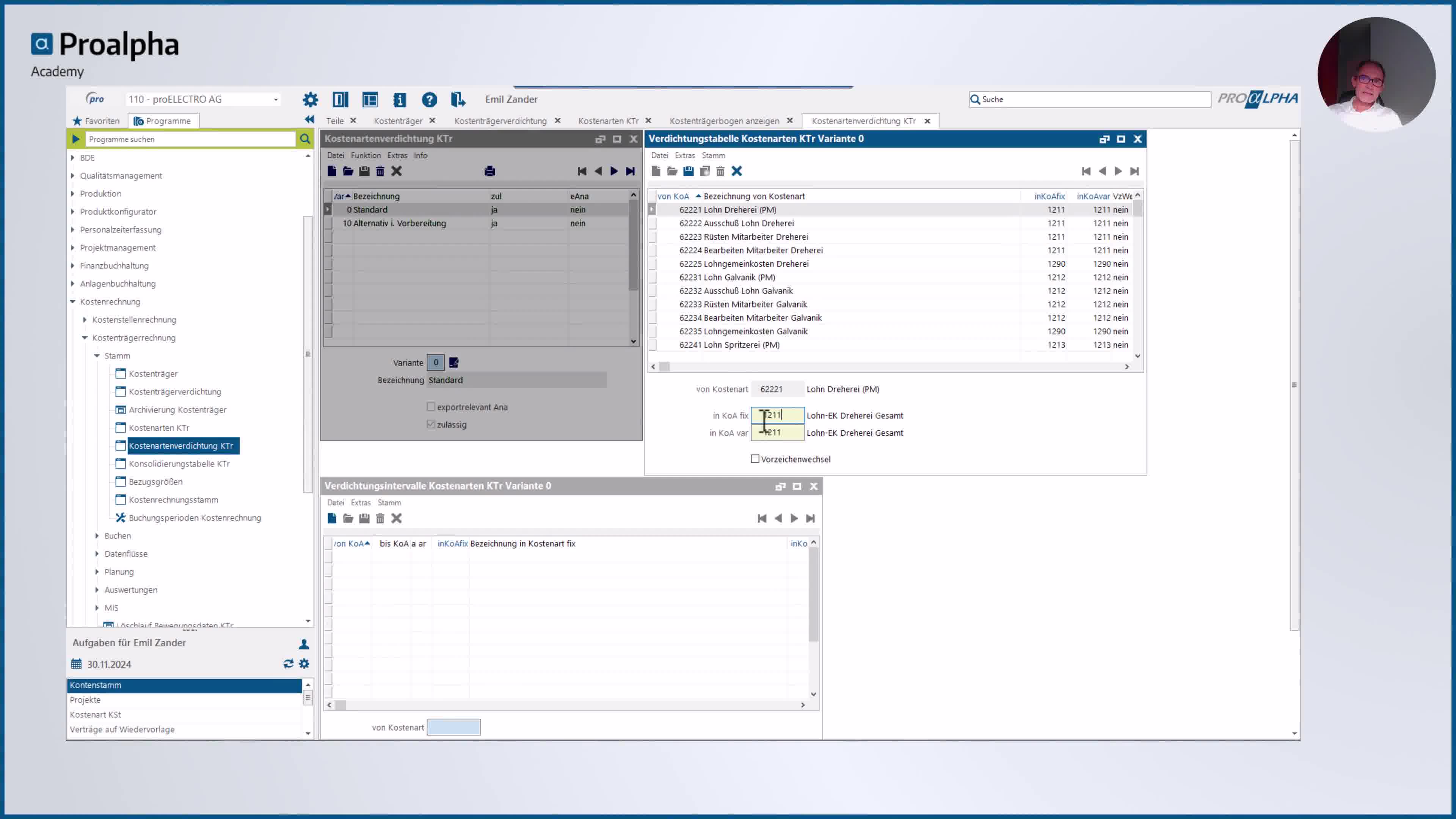Open Bezugsgrößen program in tree
1456x819 pixels.
[x=155, y=482]
